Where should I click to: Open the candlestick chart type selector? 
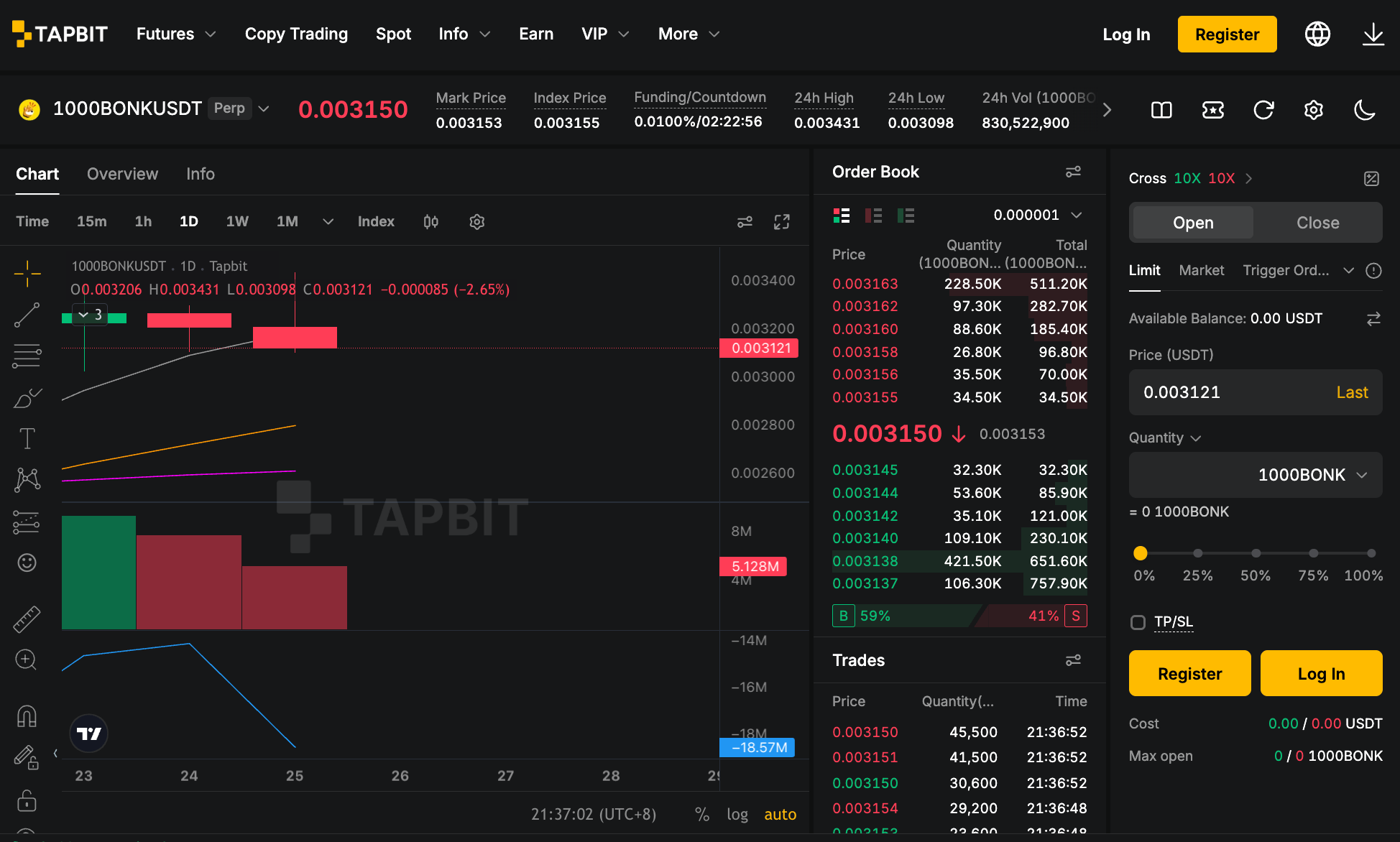(431, 222)
